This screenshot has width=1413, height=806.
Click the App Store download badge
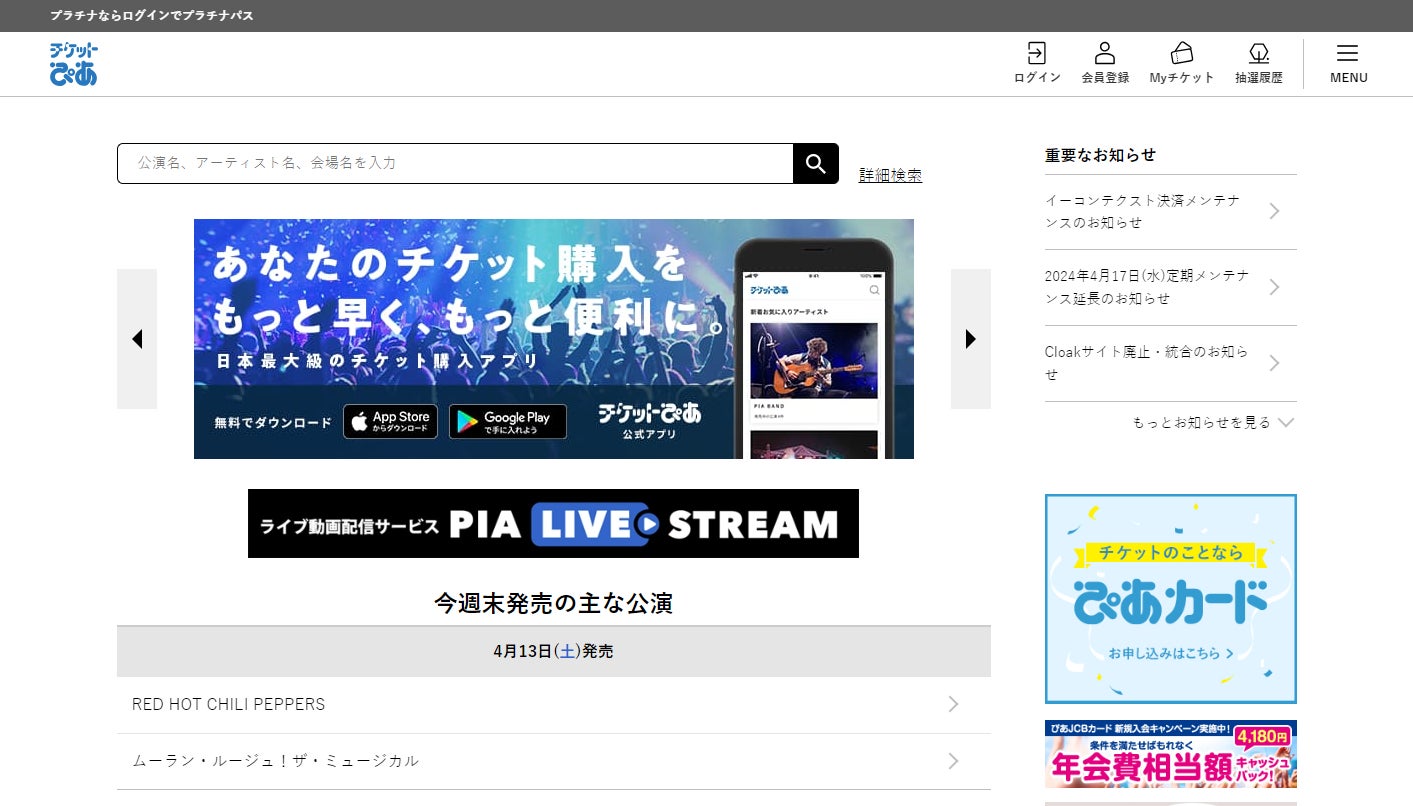pos(391,421)
